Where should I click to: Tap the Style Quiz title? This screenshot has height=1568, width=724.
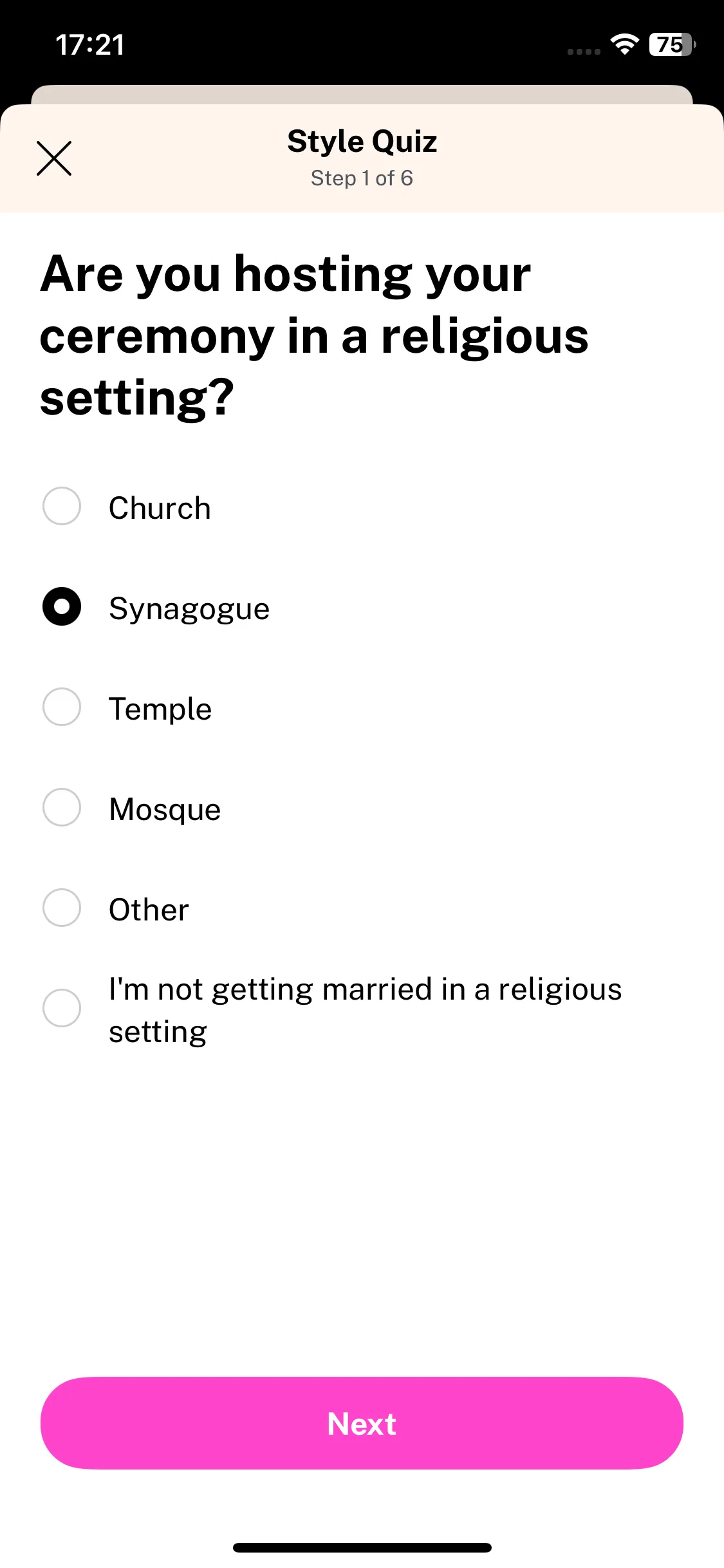coord(362,142)
